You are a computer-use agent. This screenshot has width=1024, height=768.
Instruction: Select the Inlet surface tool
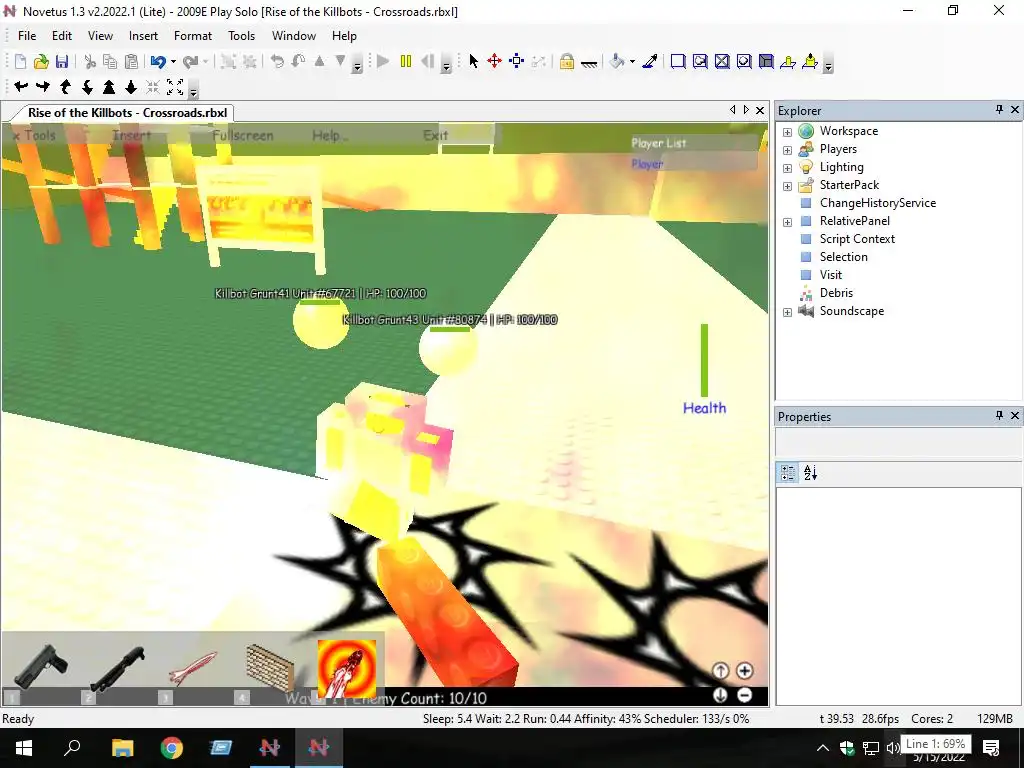[766, 61]
